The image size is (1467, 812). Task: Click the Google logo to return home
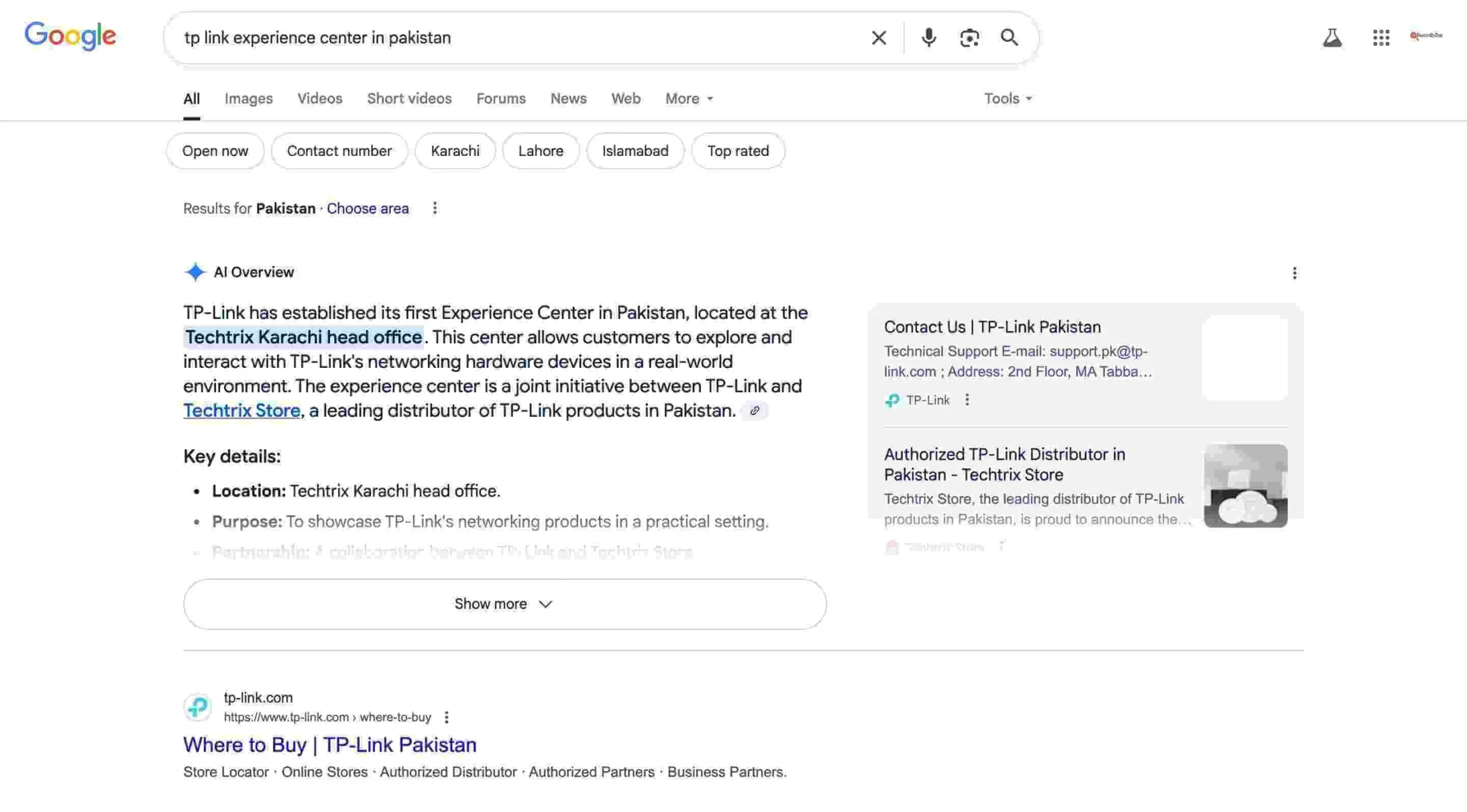point(70,36)
